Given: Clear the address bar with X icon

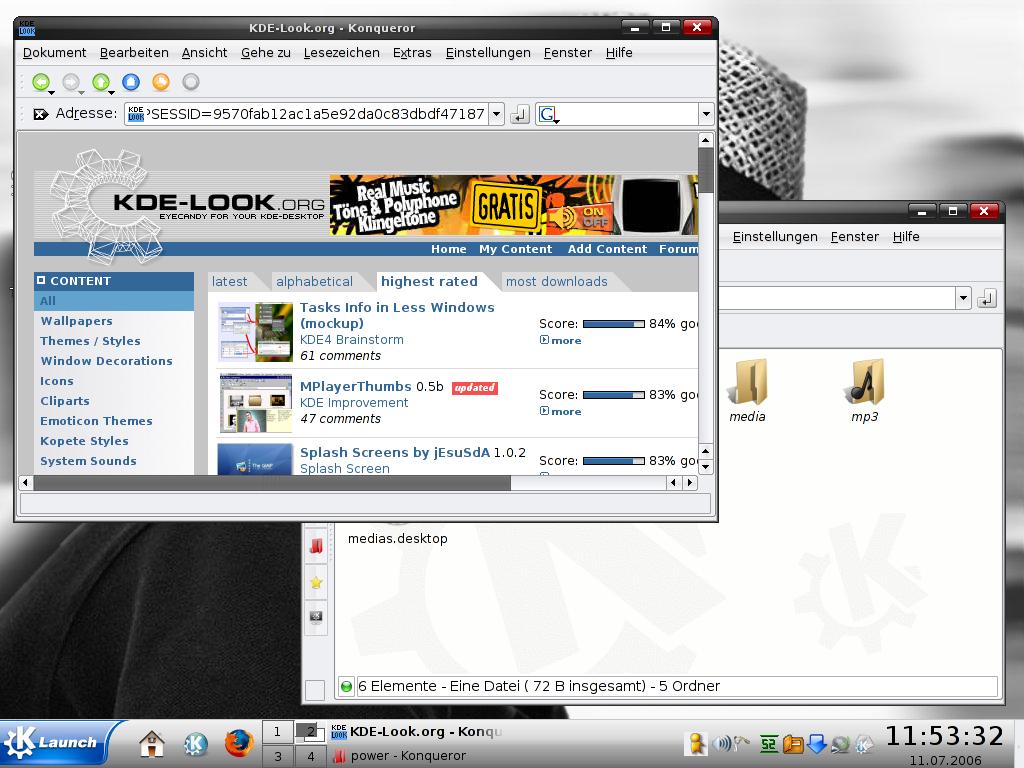Looking at the screenshot, I should [40, 114].
